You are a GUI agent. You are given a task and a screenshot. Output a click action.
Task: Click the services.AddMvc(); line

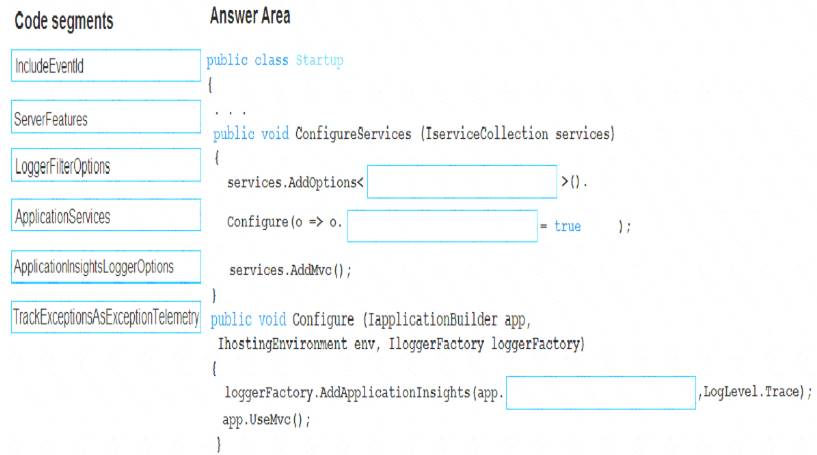click(x=290, y=270)
